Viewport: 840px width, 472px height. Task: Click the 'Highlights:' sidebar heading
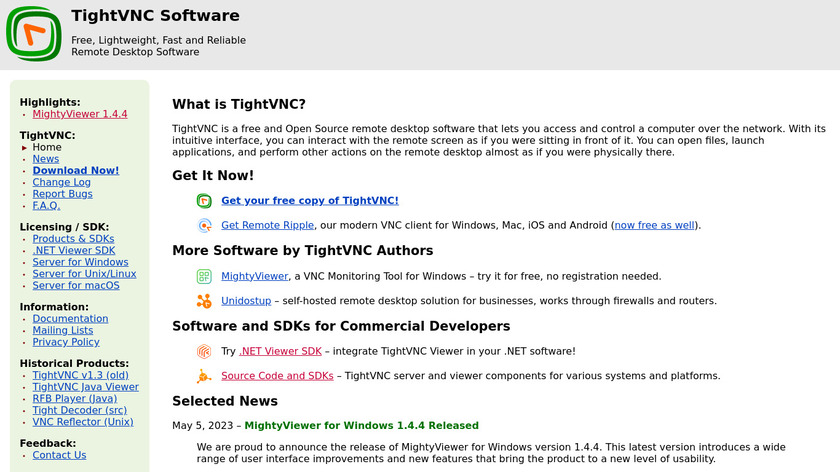(50, 102)
